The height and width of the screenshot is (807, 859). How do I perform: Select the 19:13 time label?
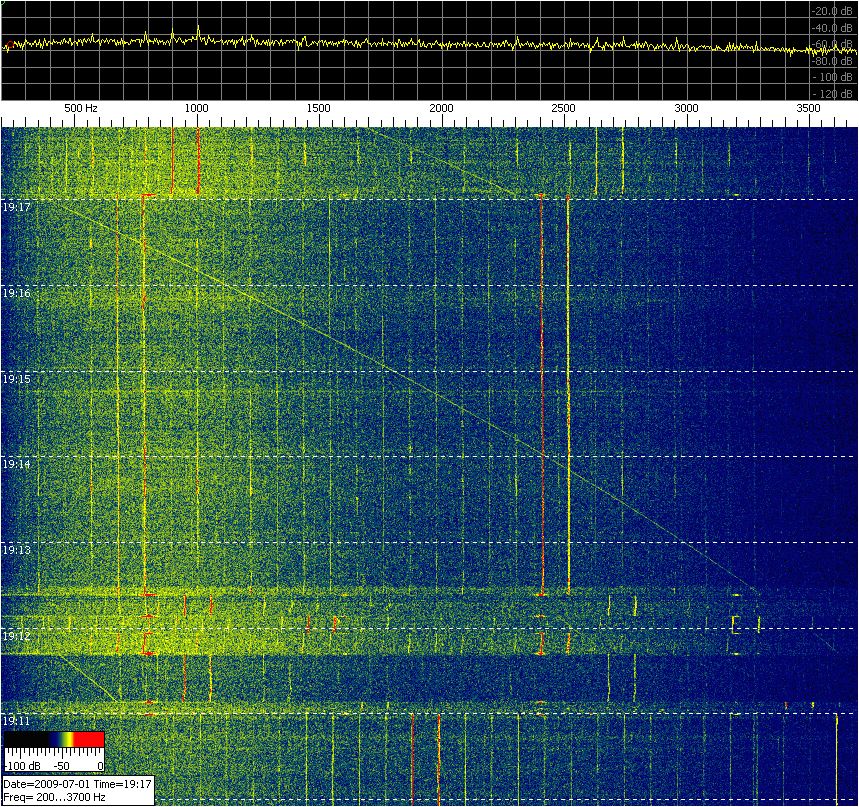16,551
